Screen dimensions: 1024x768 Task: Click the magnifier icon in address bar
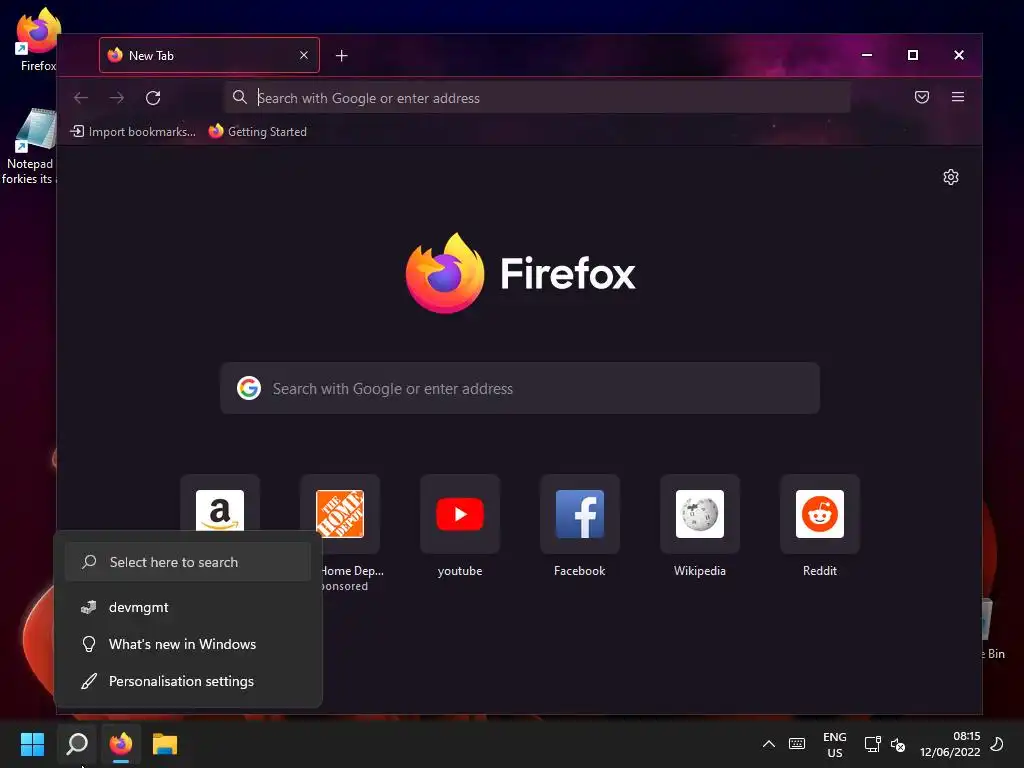pyautogui.click(x=240, y=97)
